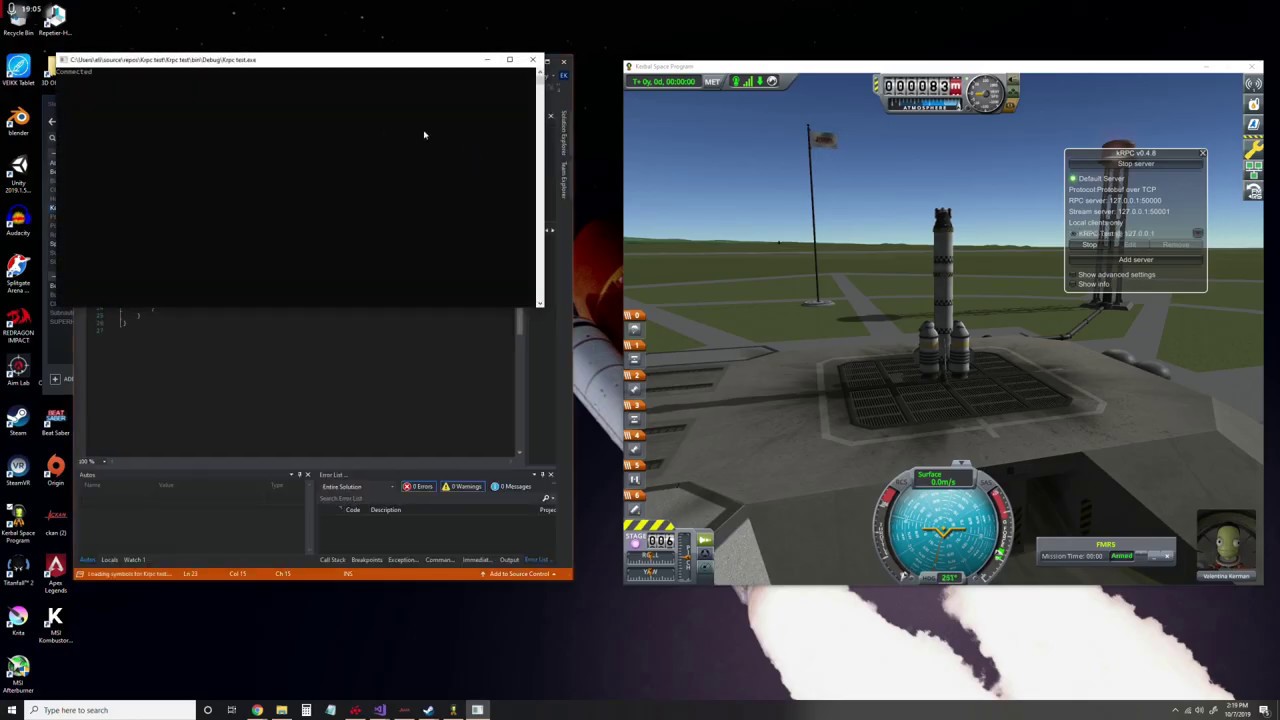Open the Breakpoints tab
This screenshot has height=720, width=1280.
tap(367, 560)
